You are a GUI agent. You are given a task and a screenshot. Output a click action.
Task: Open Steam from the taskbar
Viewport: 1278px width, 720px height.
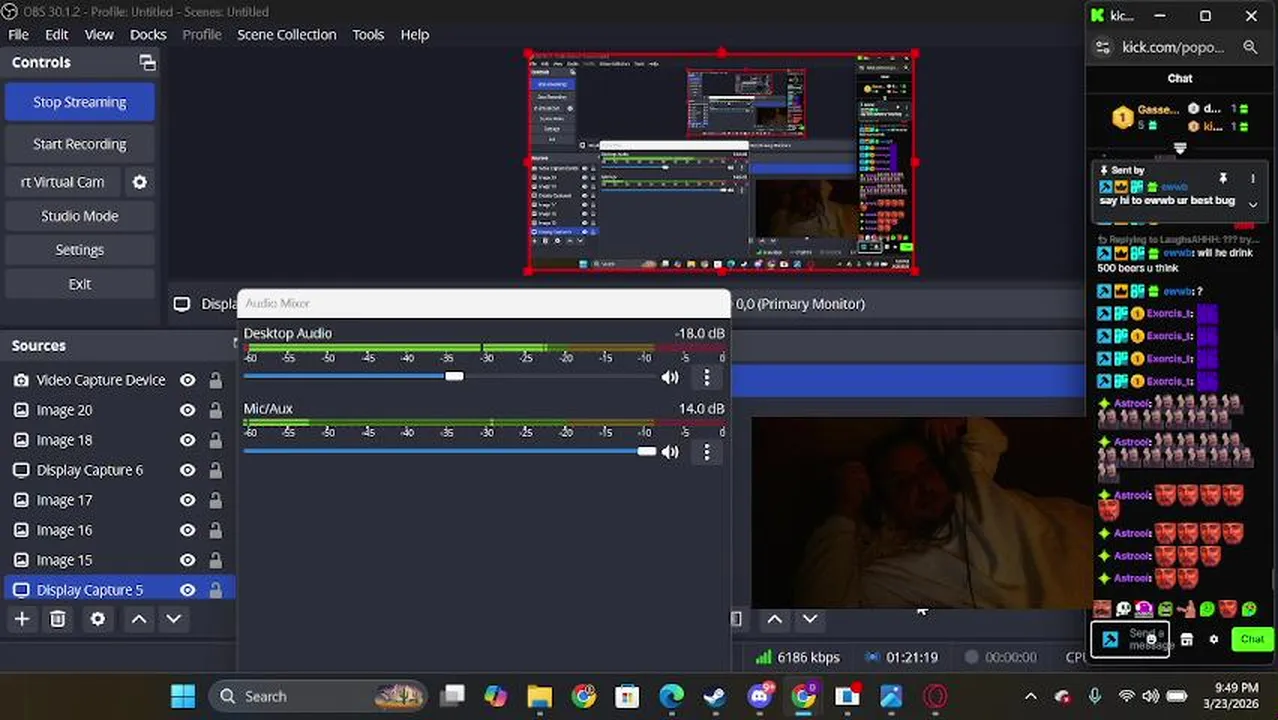[x=715, y=696]
